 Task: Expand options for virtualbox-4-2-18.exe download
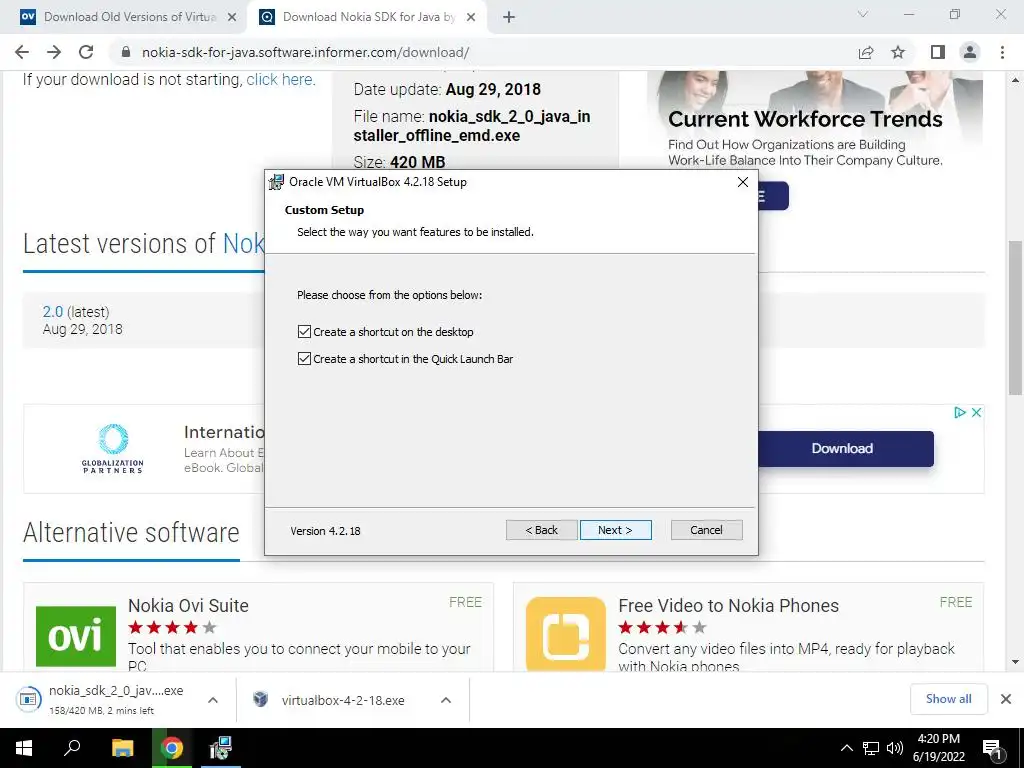click(446, 700)
